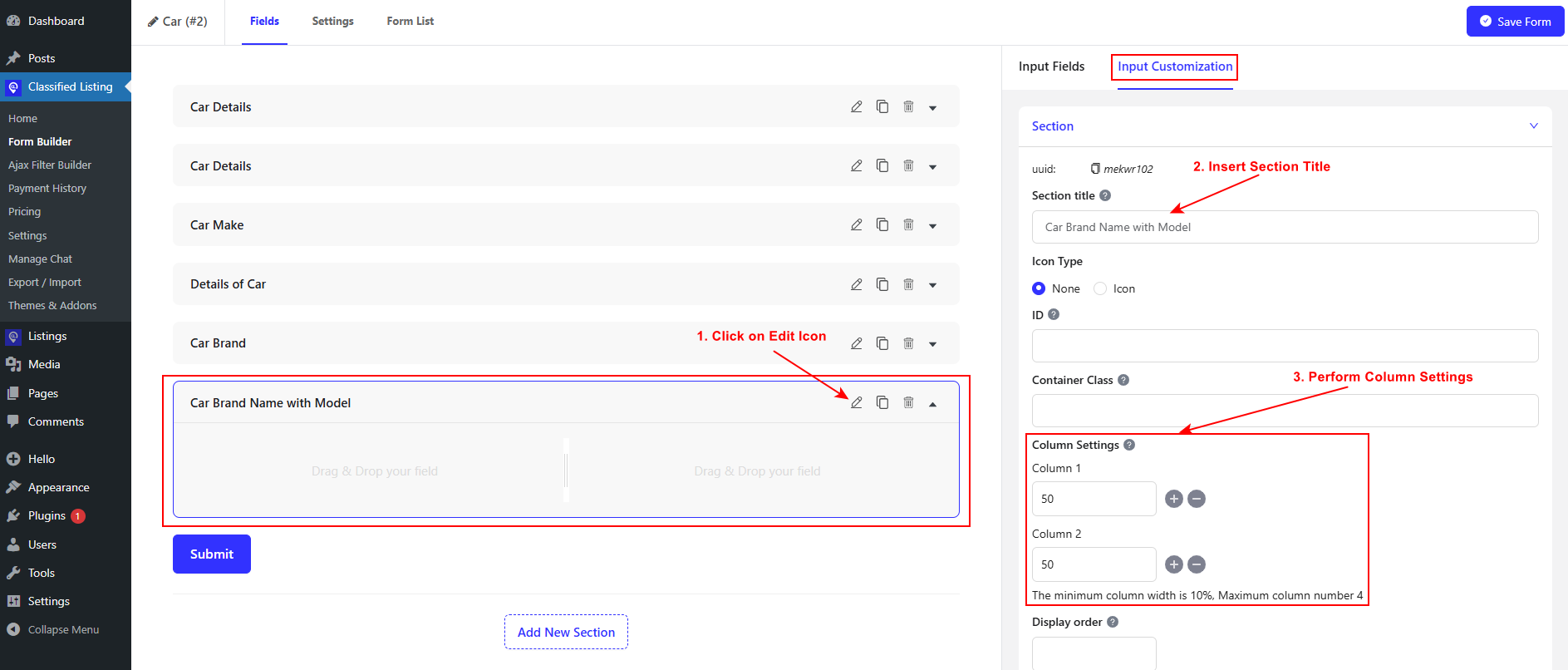The image size is (1568, 670).
Task: Copy the uuid mekwr102
Action: click(1095, 169)
